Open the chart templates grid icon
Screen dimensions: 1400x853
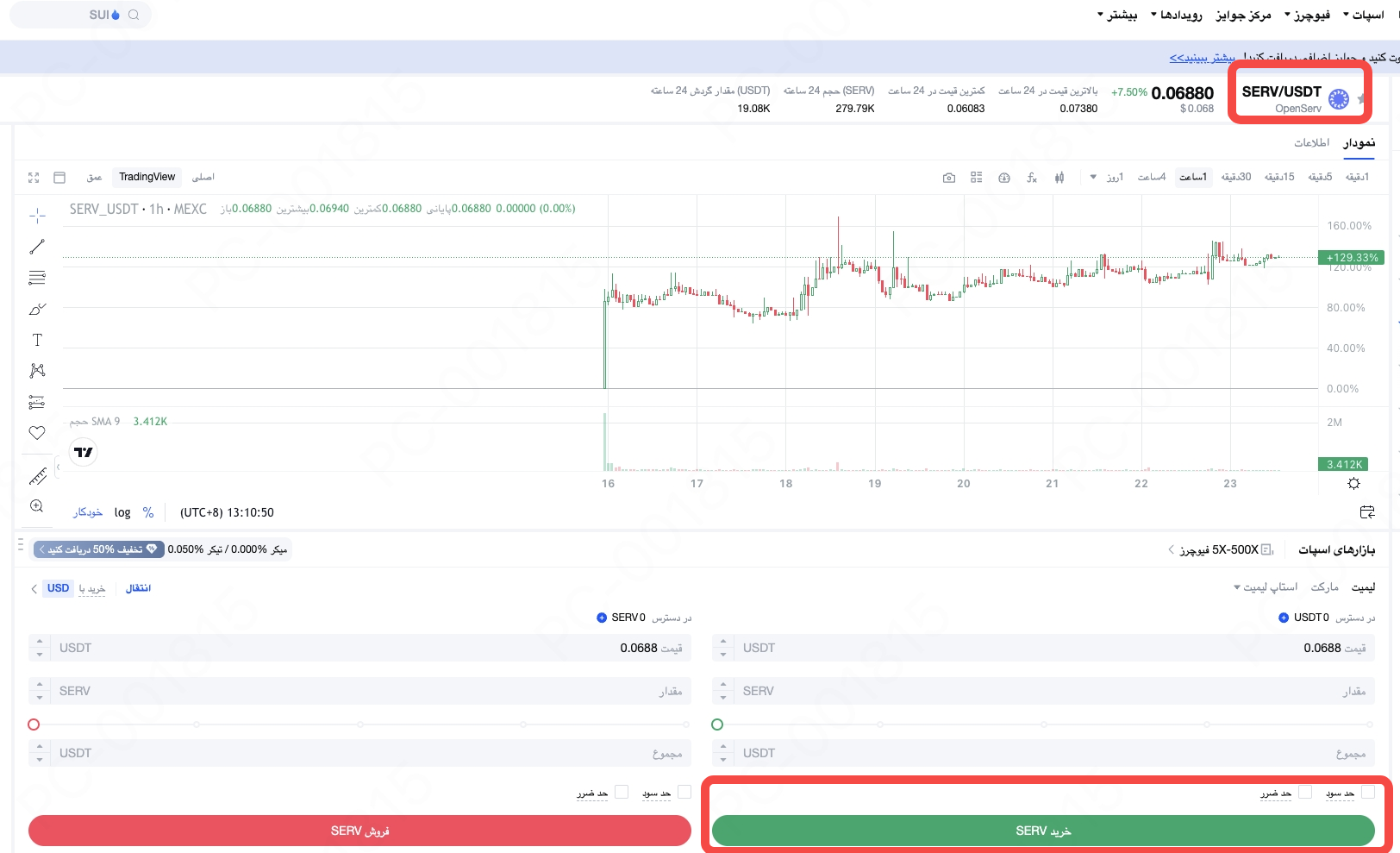tap(977, 178)
